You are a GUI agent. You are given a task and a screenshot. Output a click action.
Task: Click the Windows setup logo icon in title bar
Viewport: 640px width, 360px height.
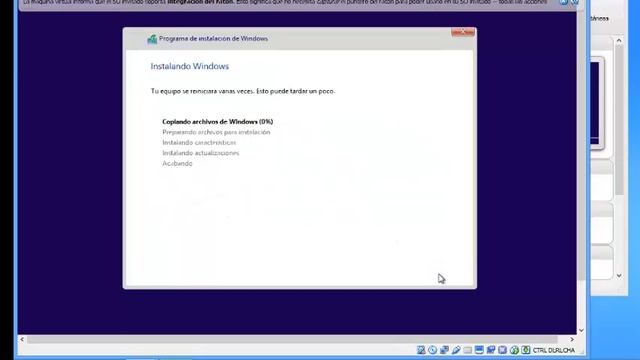(x=152, y=39)
